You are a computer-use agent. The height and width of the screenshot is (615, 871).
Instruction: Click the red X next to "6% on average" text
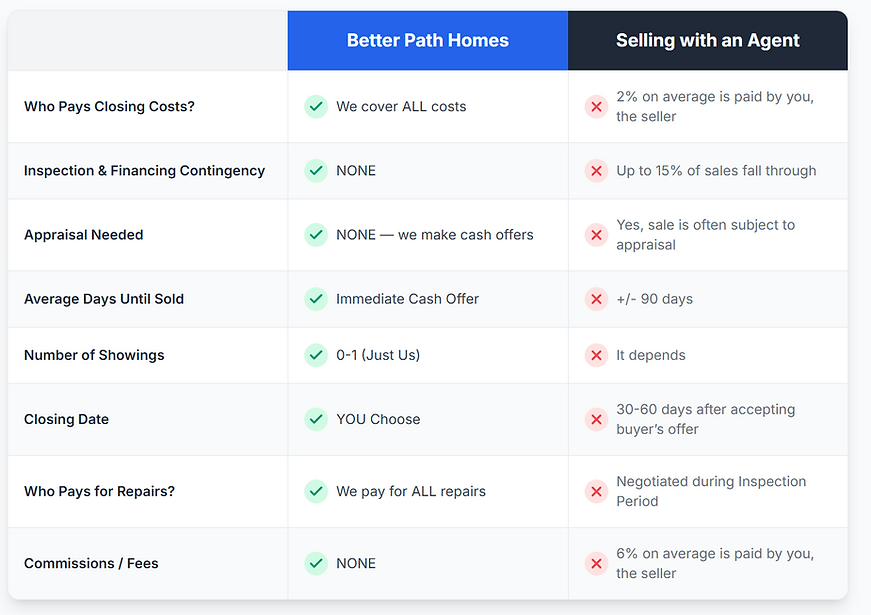coord(596,563)
